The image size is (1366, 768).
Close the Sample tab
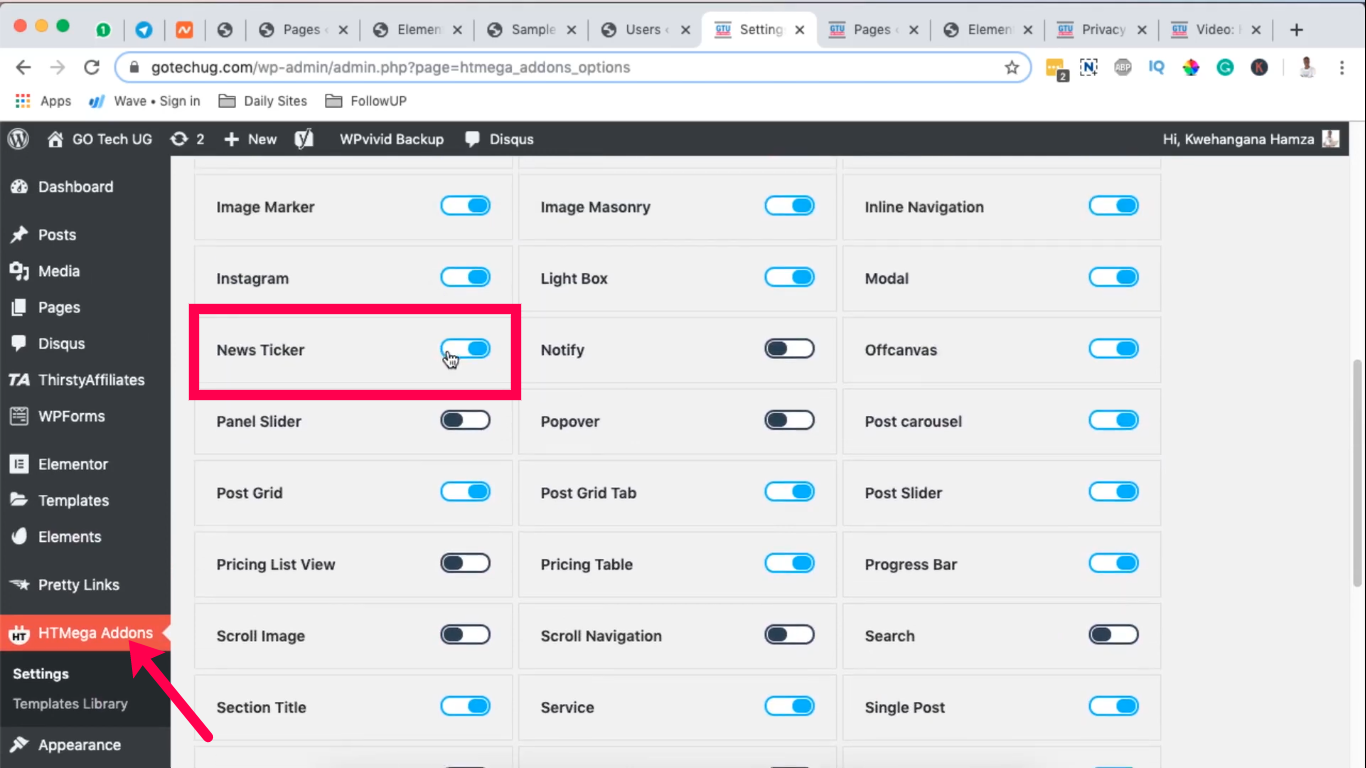tap(571, 30)
